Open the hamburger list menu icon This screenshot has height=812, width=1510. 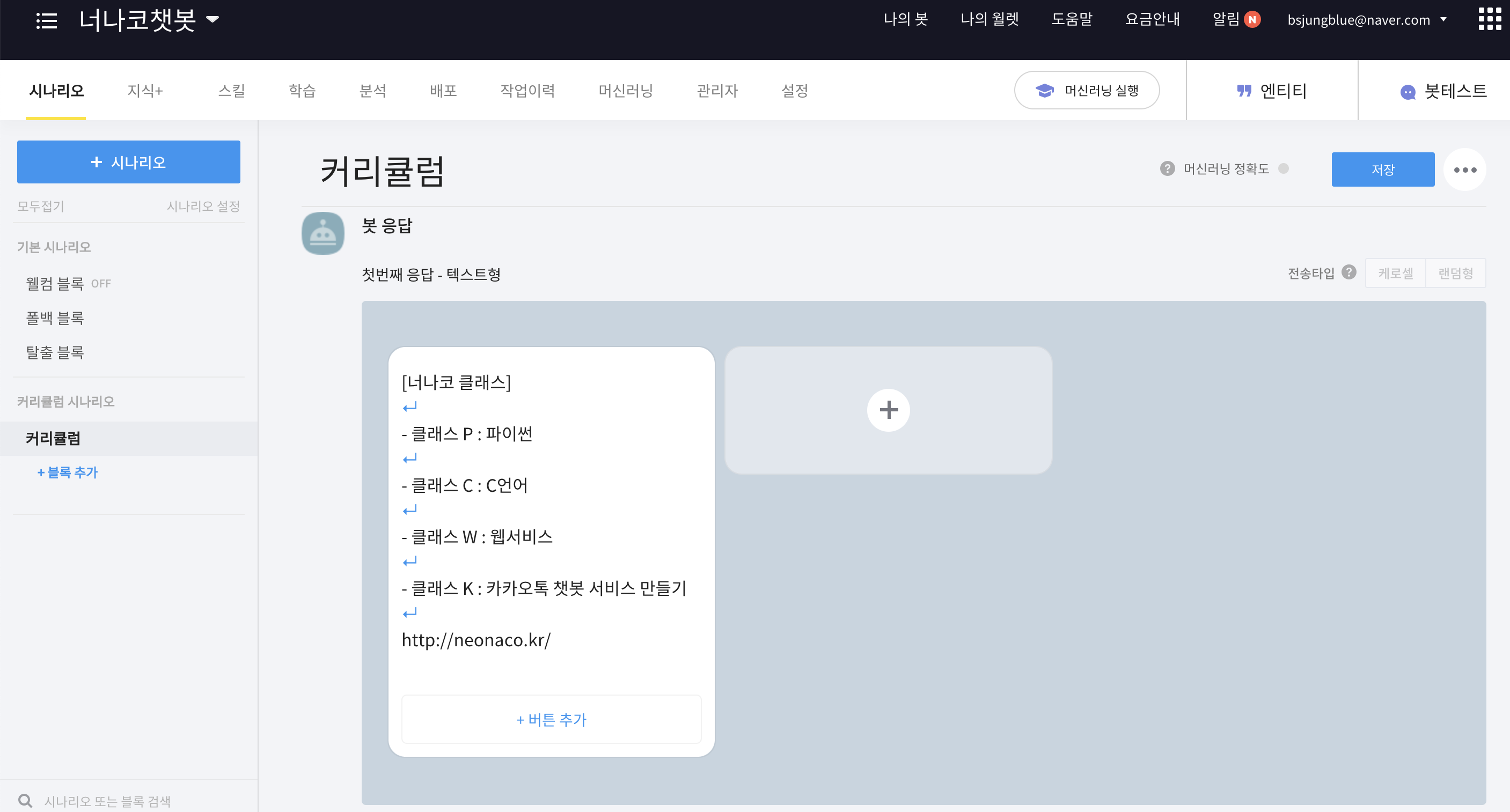tap(46, 20)
